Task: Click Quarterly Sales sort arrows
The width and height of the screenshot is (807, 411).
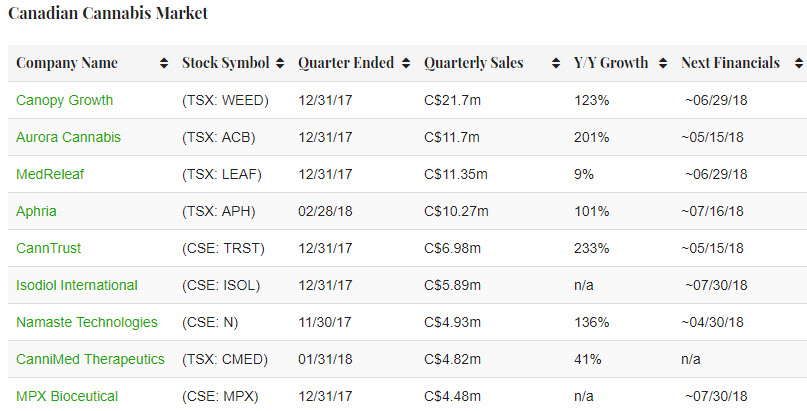Action: pos(556,63)
